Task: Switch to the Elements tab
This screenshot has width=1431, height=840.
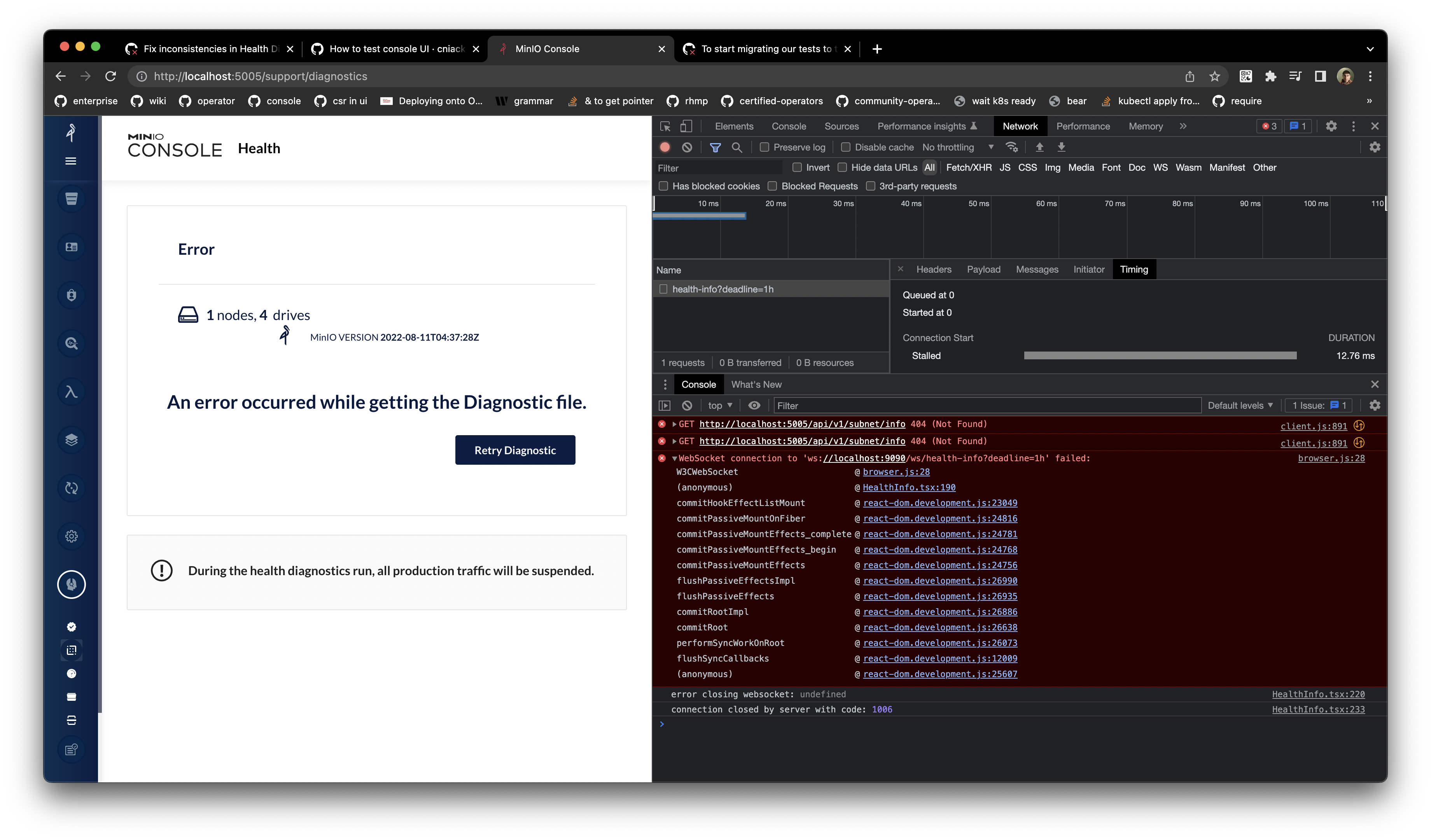Action: tap(734, 126)
